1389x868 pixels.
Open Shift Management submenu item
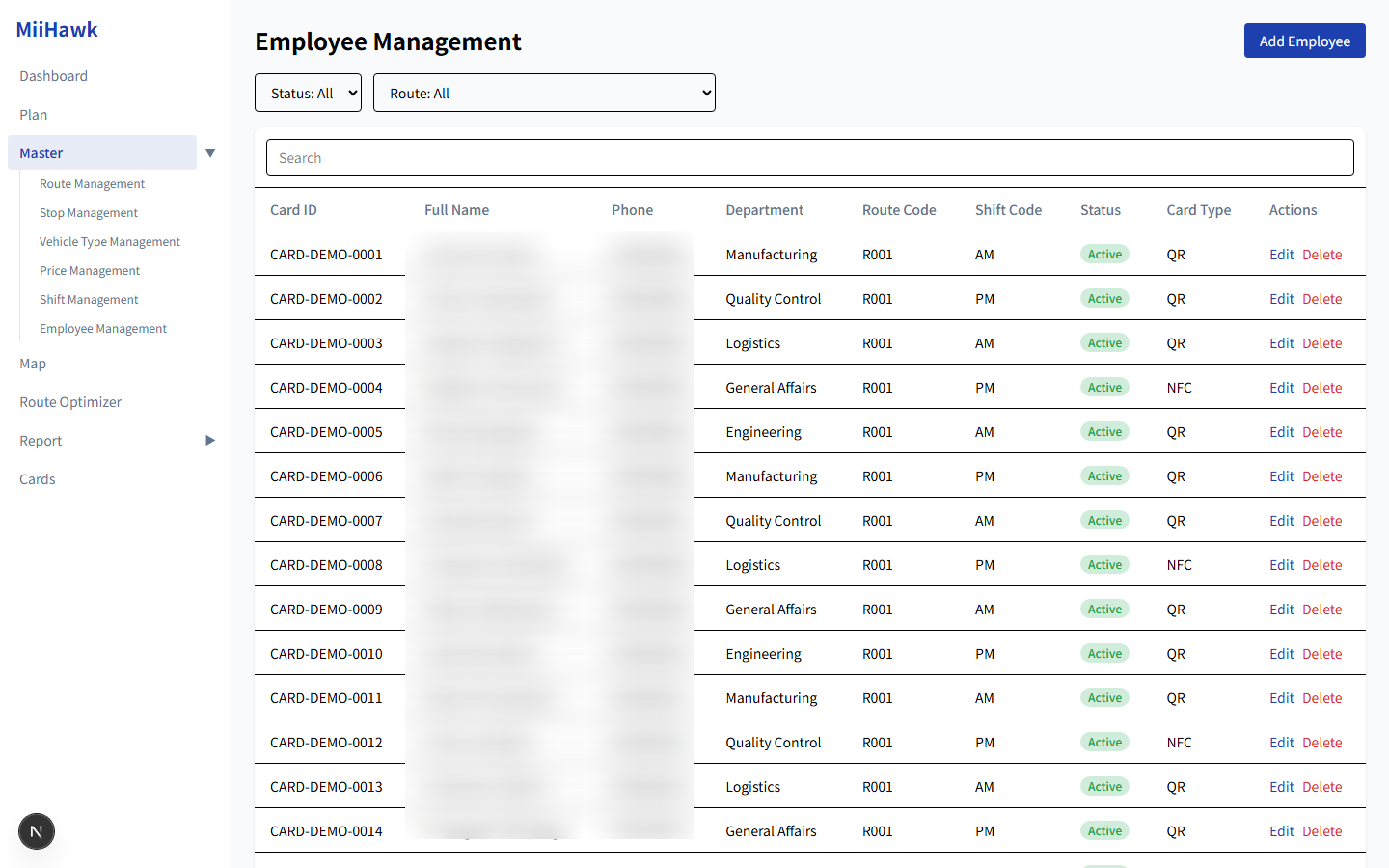[89, 300]
